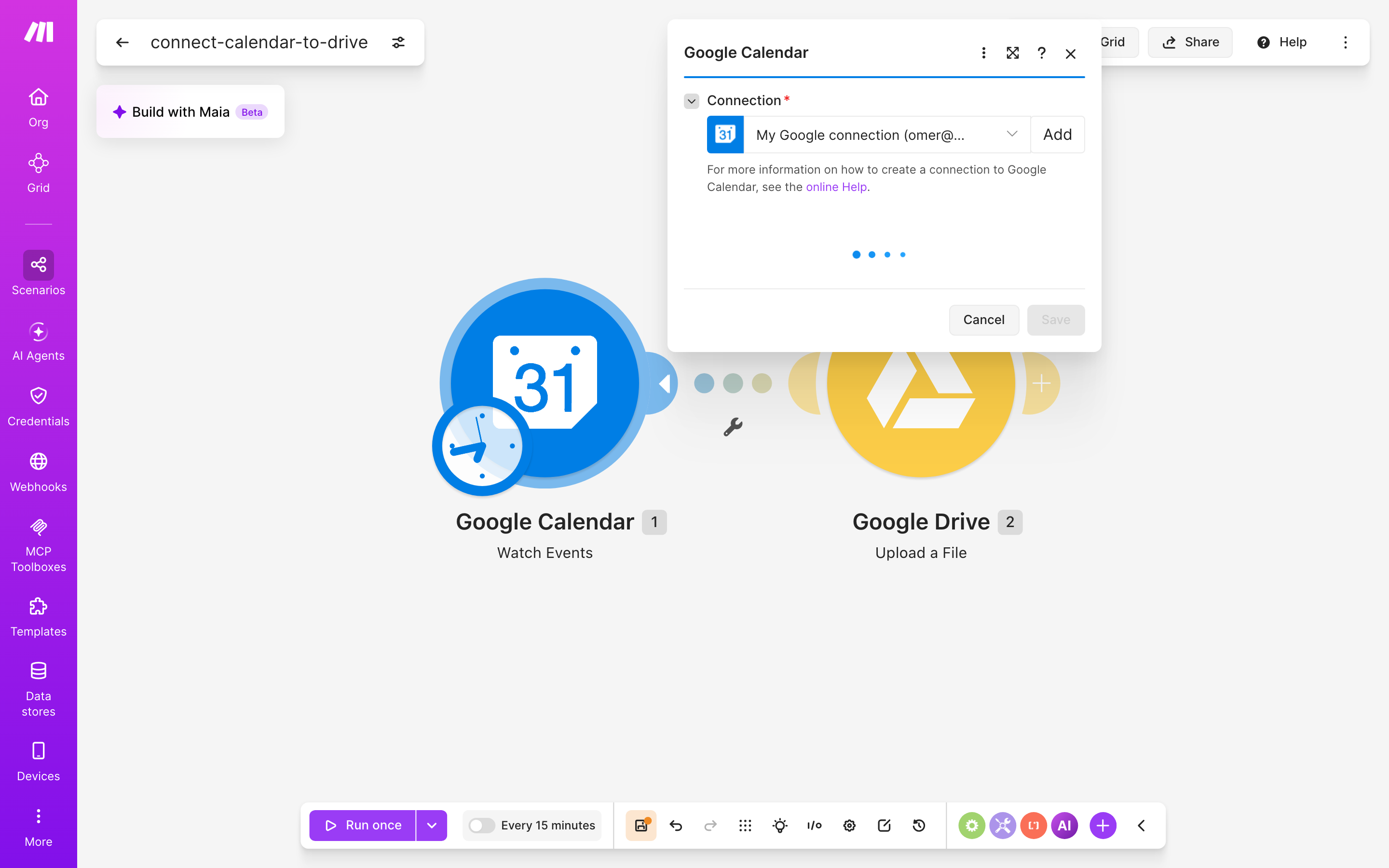Screen dimensions: 1389x868
Task: Go to Scenarios section
Action: pos(39,273)
